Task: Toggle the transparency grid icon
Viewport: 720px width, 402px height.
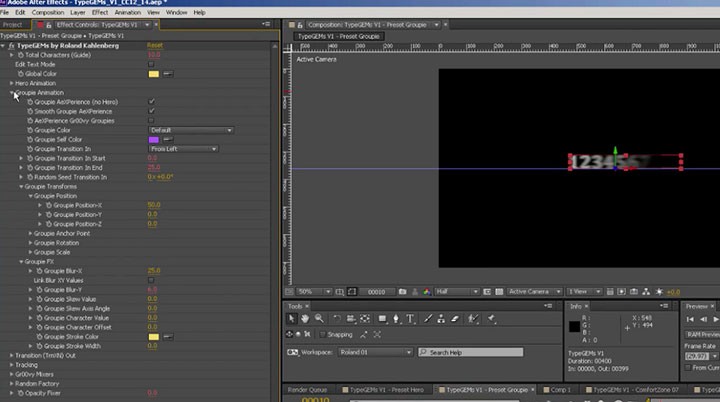Action: [499, 292]
